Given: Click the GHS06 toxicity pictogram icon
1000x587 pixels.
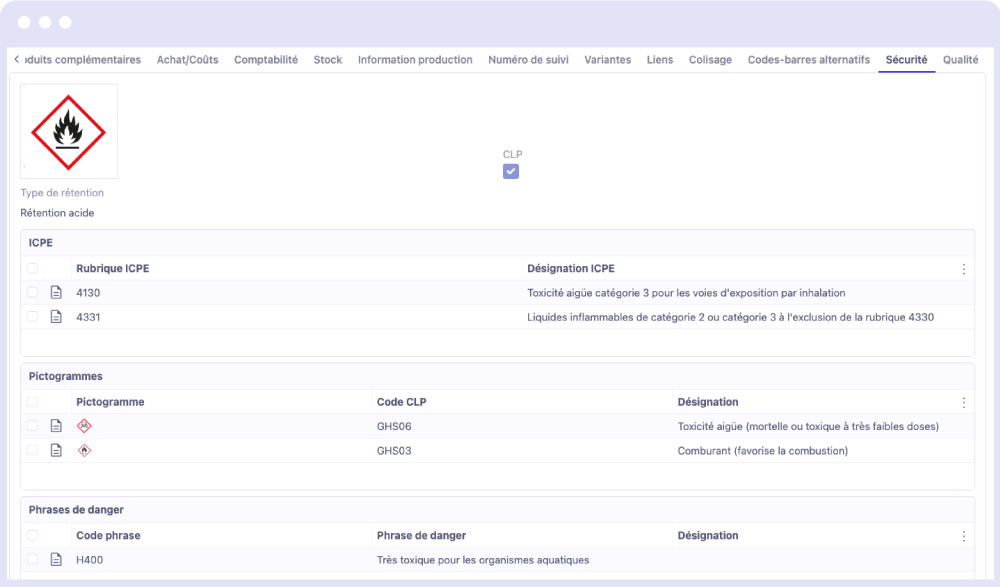Looking at the screenshot, I should tap(84, 426).
